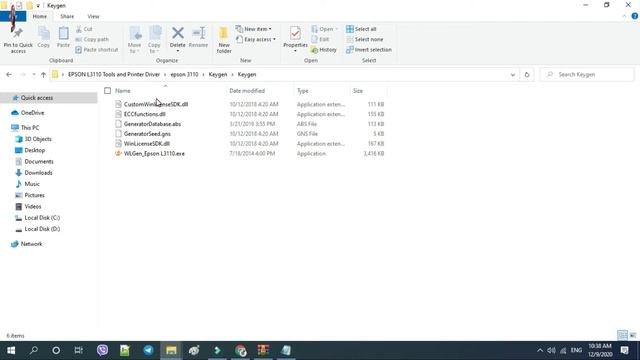
Task: Open the New item dropdown
Action: pos(253,29)
